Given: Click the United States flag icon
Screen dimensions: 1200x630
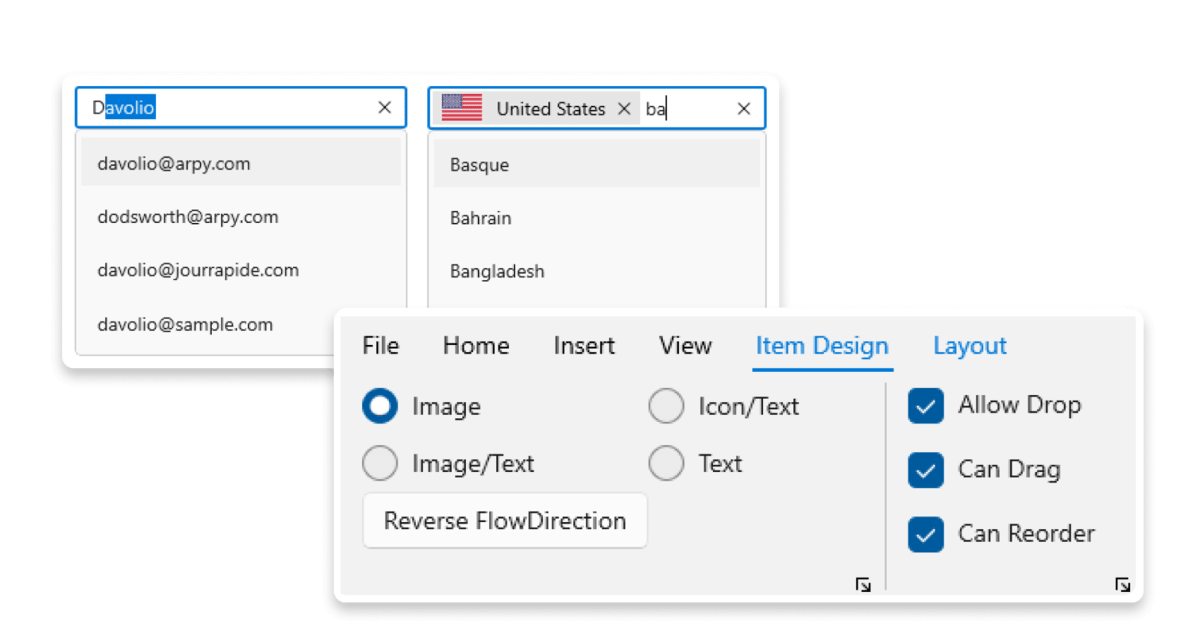Looking at the screenshot, I should (x=462, y=108).
